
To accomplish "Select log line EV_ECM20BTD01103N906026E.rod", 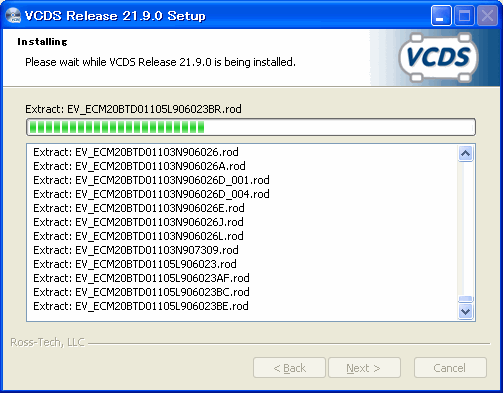I will point(139,208).
